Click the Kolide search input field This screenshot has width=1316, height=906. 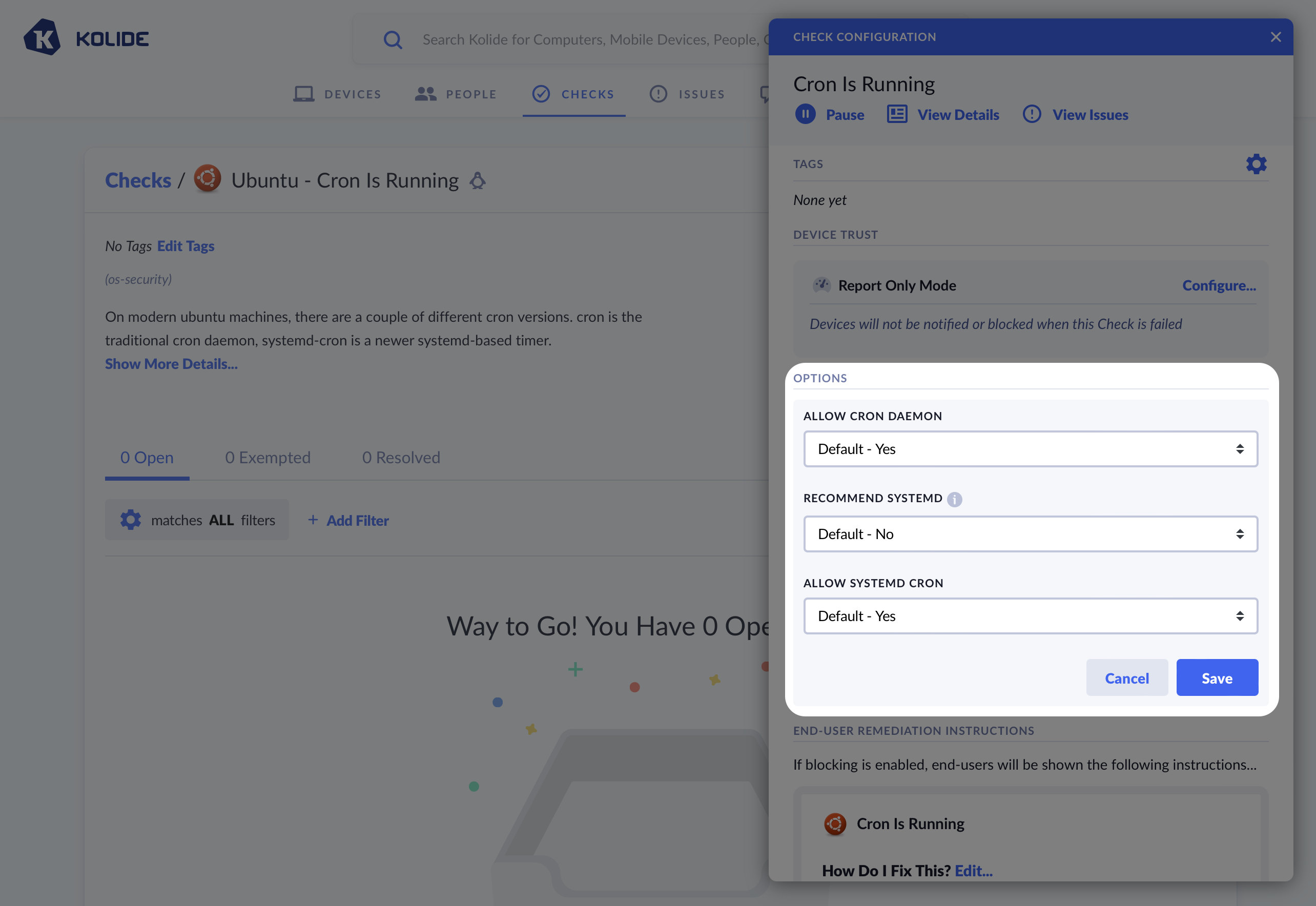pos(590,40)
